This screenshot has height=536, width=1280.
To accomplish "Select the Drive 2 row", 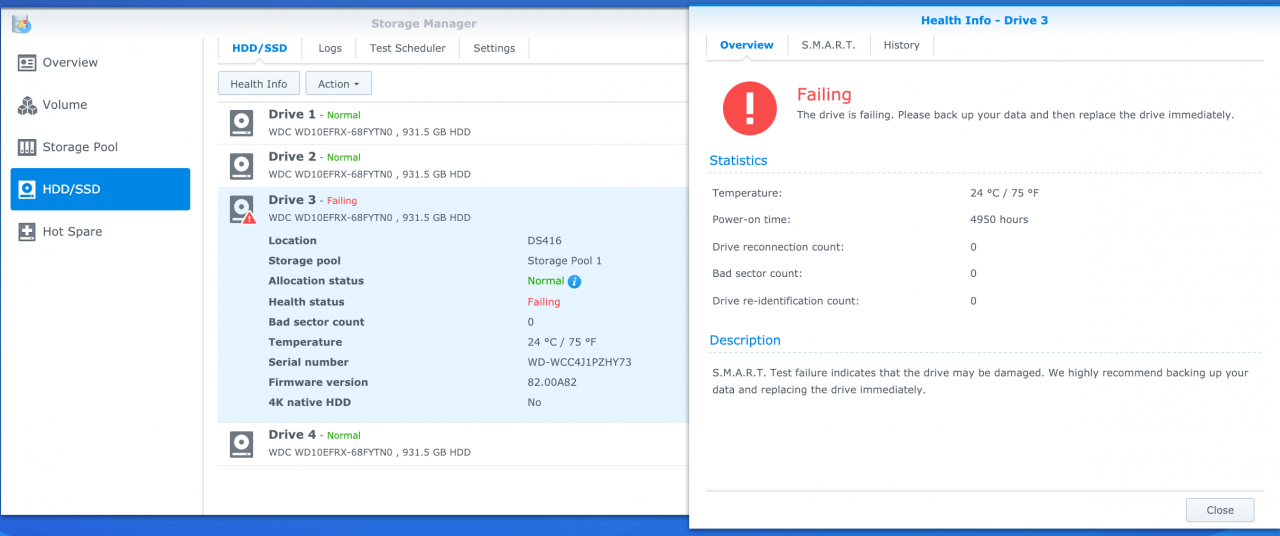I will (453, 165).
